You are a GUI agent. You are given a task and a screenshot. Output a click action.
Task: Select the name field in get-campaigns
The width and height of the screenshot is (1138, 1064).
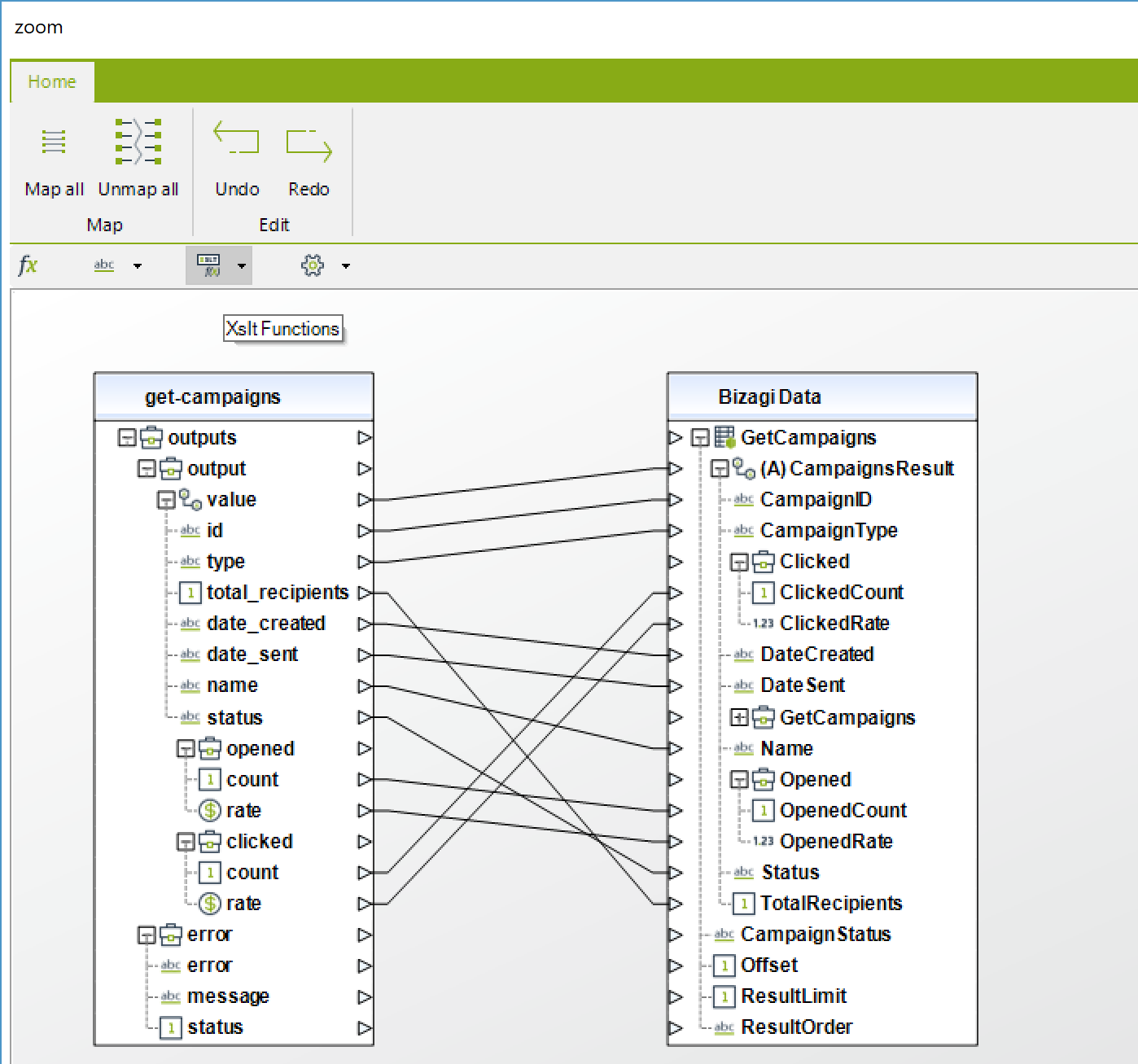tap(232, 685)
